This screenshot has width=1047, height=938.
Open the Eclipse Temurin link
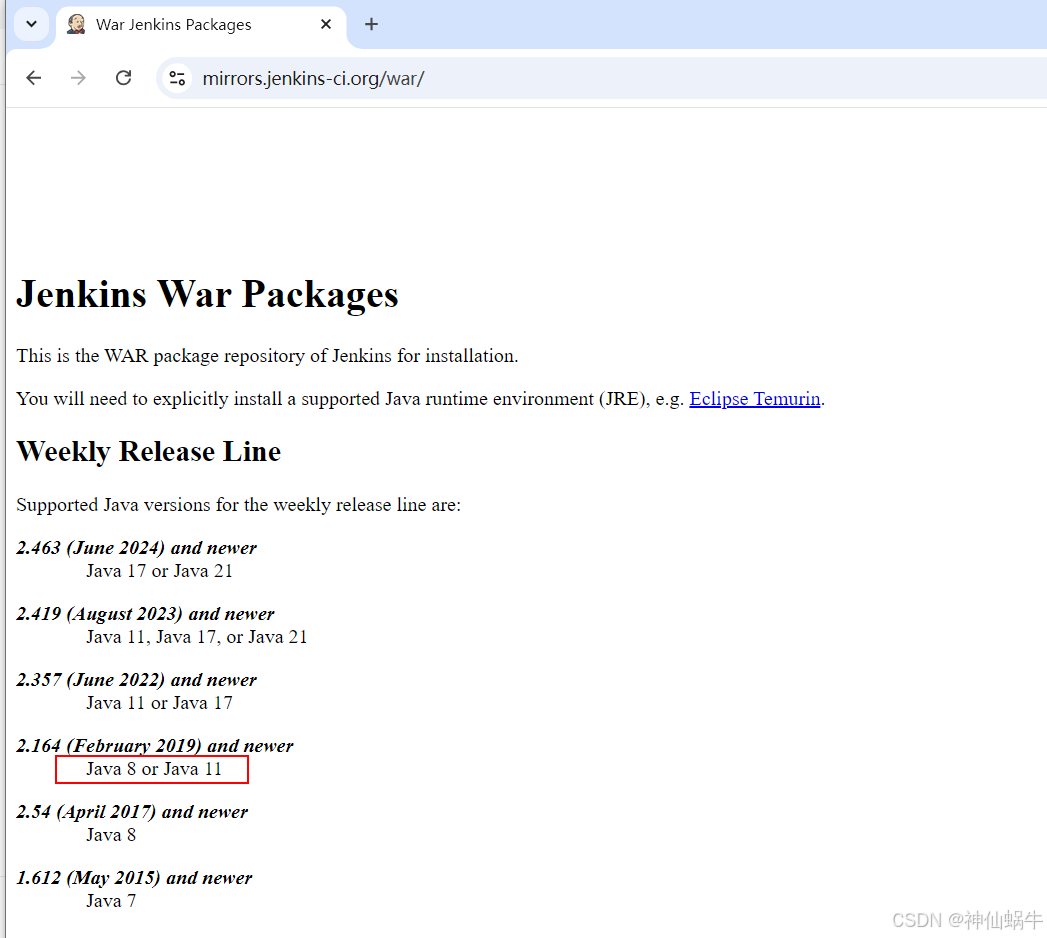coord(755,399)
